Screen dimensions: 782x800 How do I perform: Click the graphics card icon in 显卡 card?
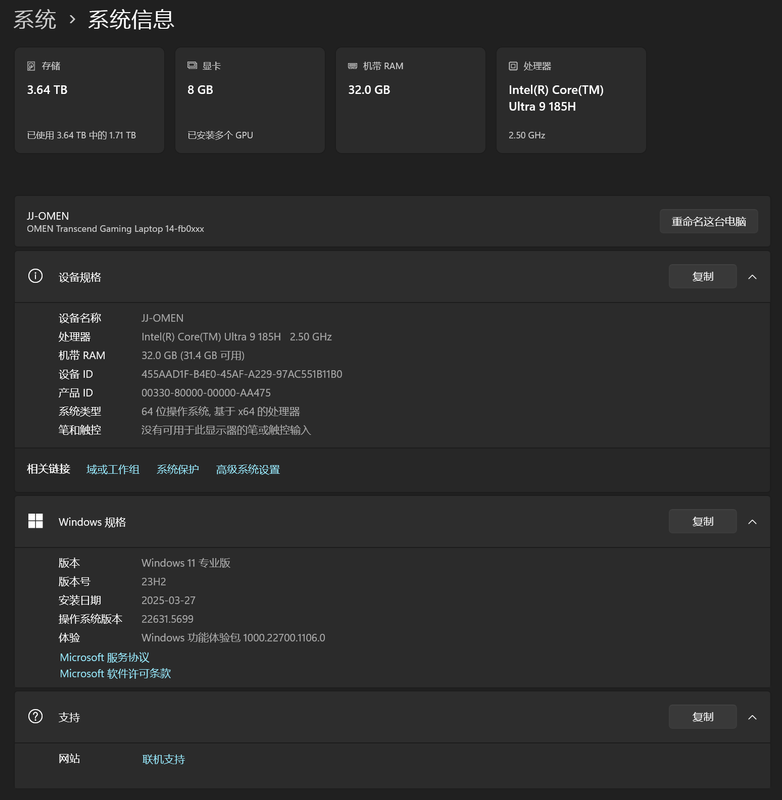pos(192,66)
